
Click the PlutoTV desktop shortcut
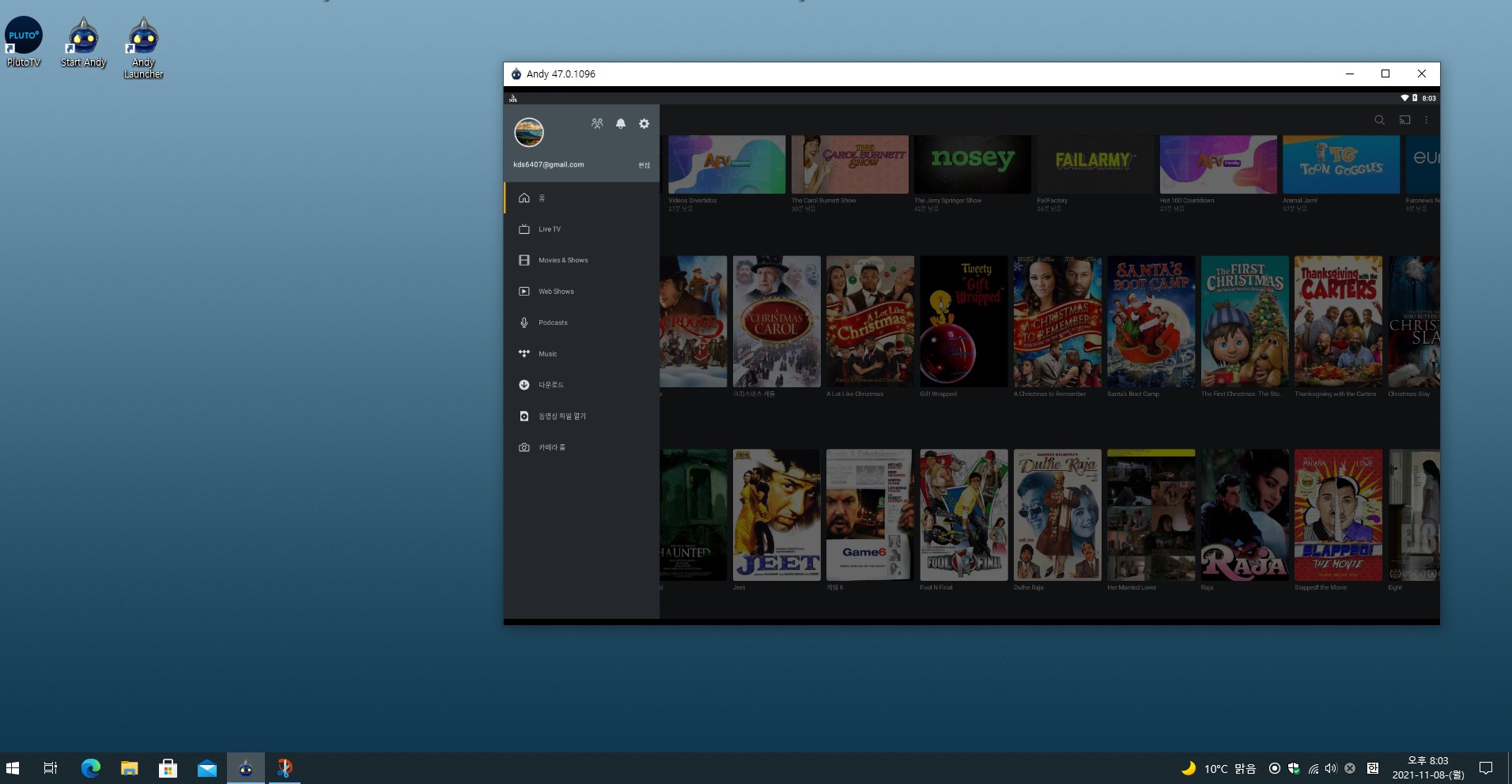24,42
